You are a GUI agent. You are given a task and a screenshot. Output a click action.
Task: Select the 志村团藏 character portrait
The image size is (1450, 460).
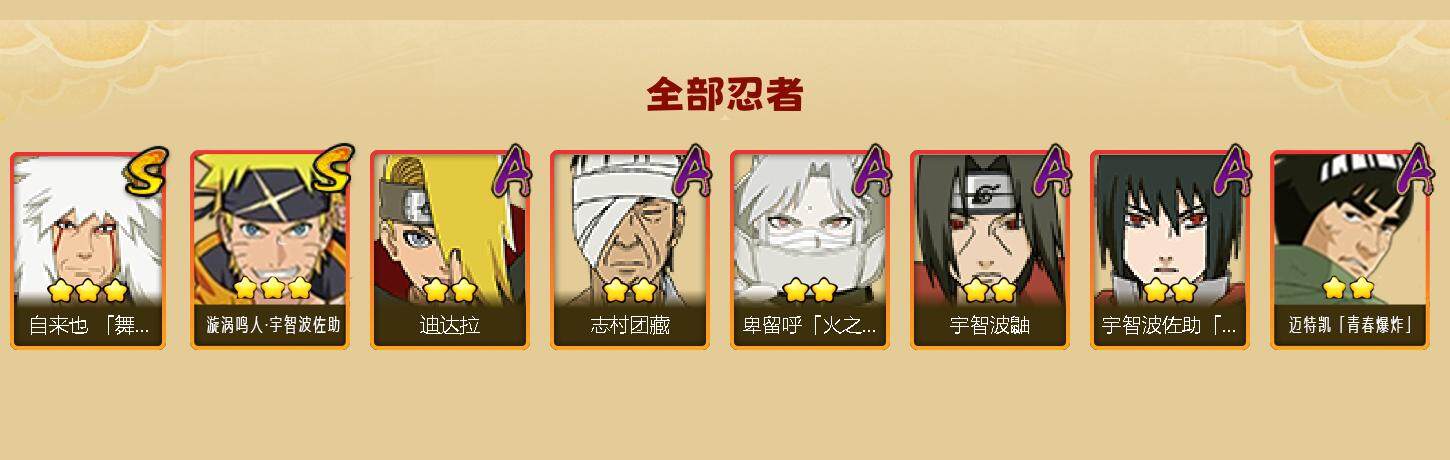tap(630, 250)
